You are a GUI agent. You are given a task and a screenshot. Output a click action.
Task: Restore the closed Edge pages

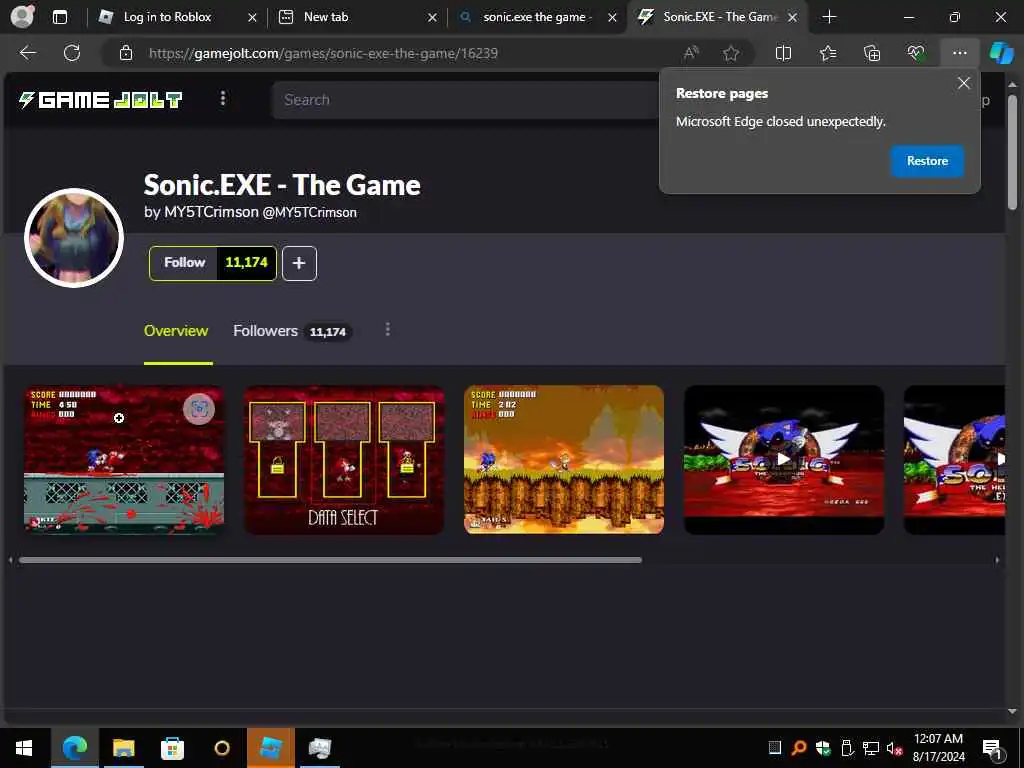tap(927, 161)
